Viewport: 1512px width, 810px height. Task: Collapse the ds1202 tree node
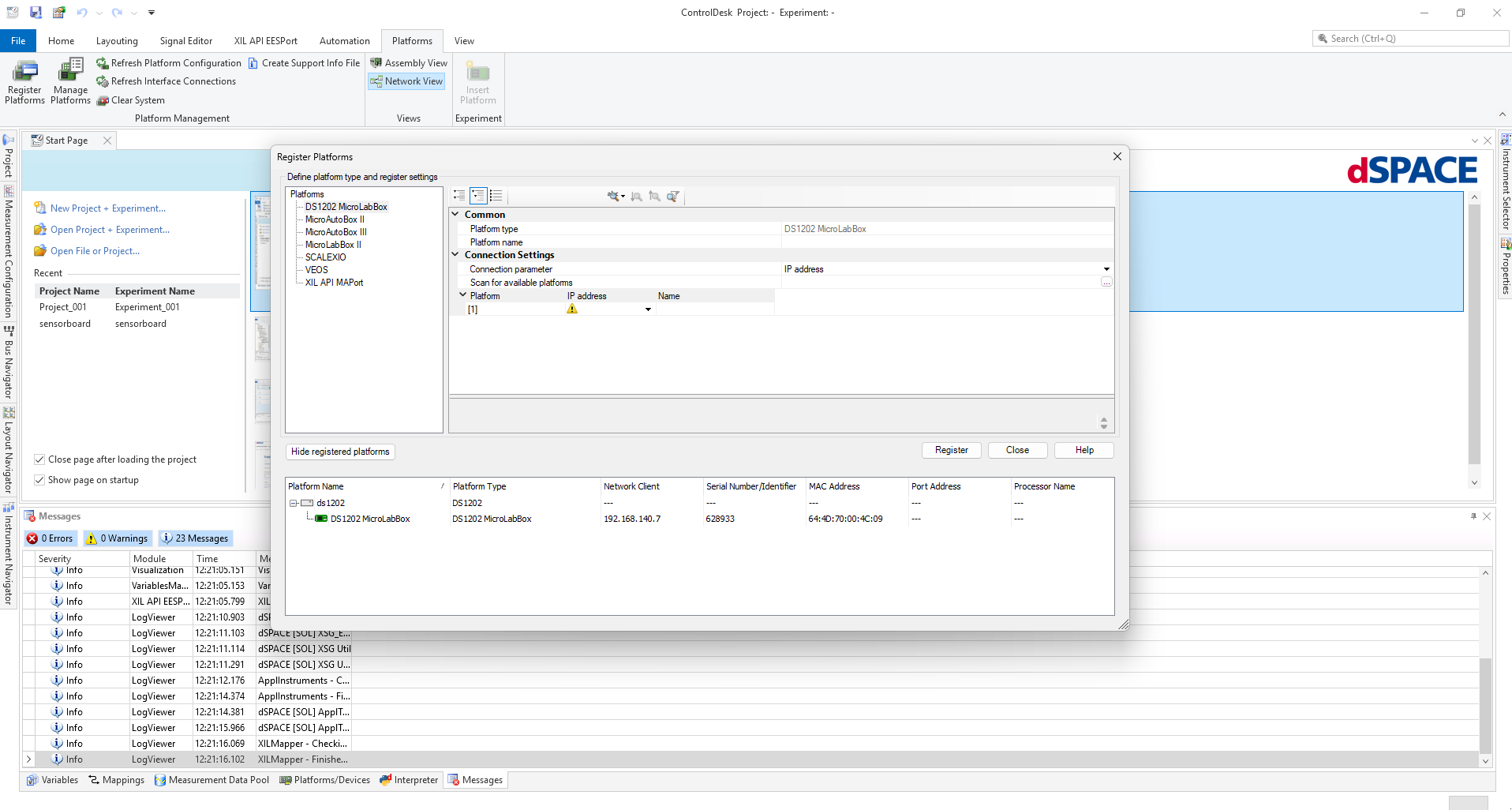pos(294,503)
